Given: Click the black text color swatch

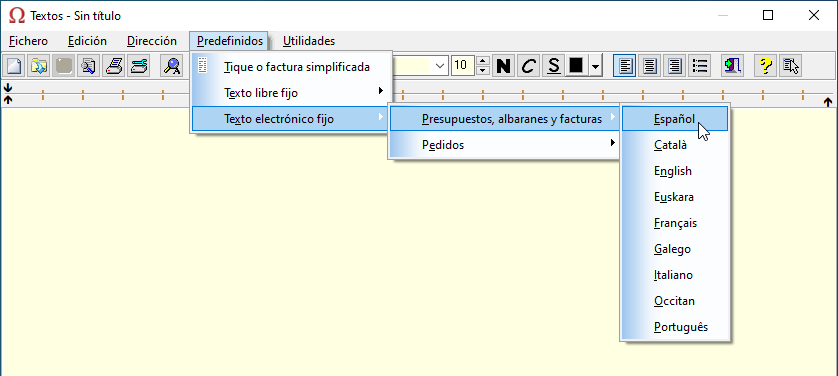Looking at the screenshot, I should 576,66.
